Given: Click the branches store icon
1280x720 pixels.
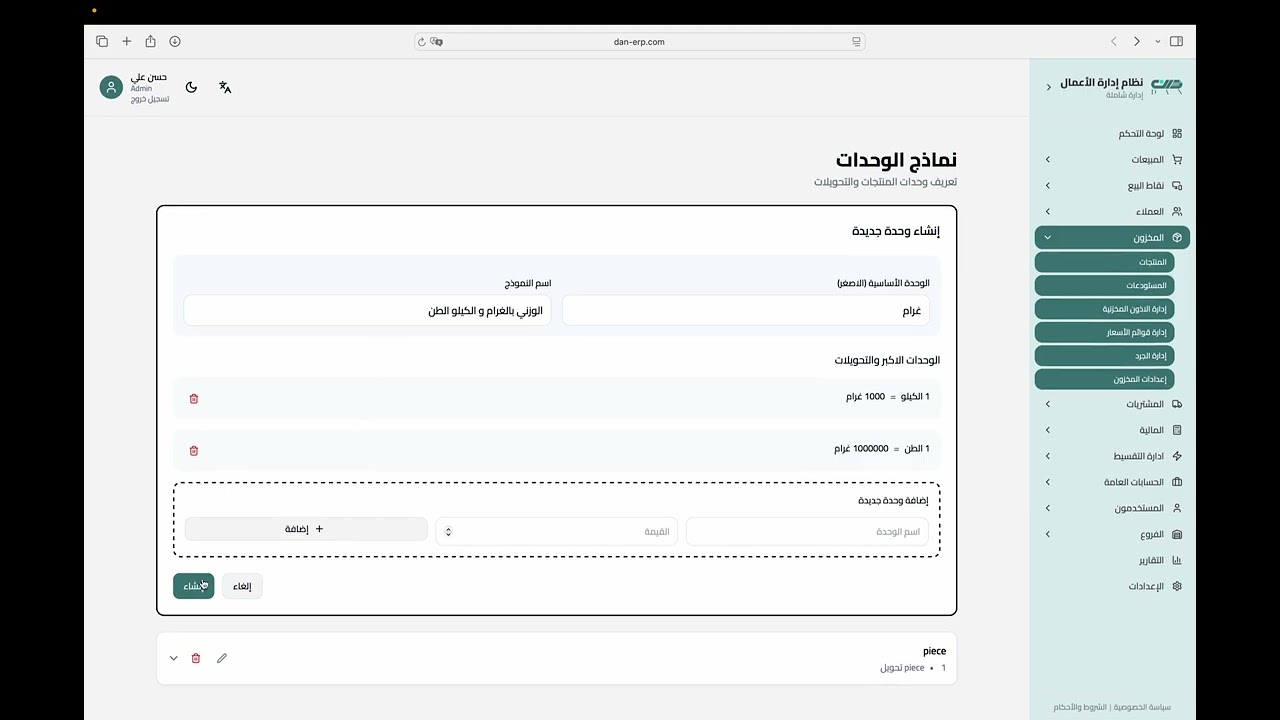Looking at the screenshot, I should [x=1177, y=534].
